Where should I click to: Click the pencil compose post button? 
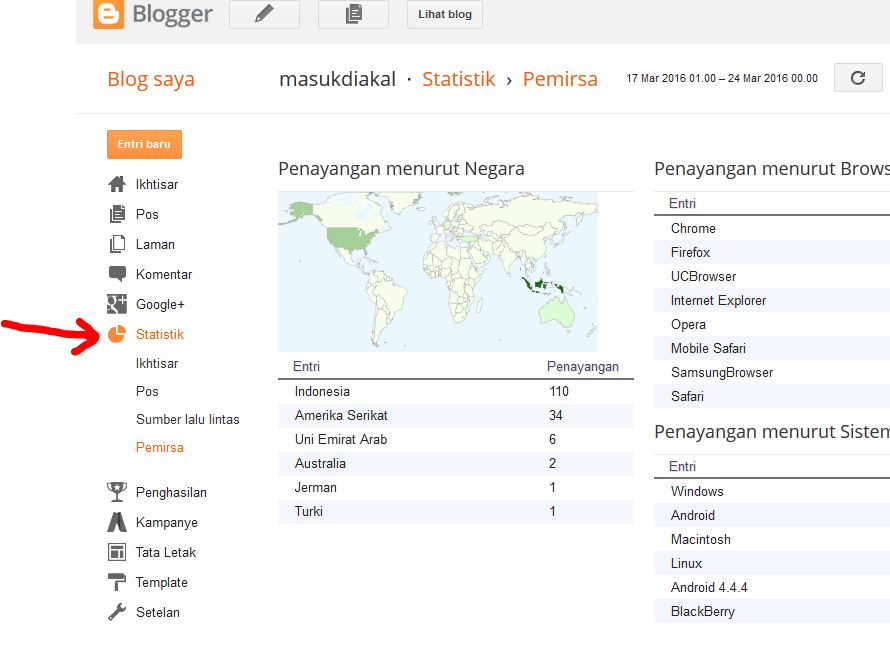pos(264,14)
